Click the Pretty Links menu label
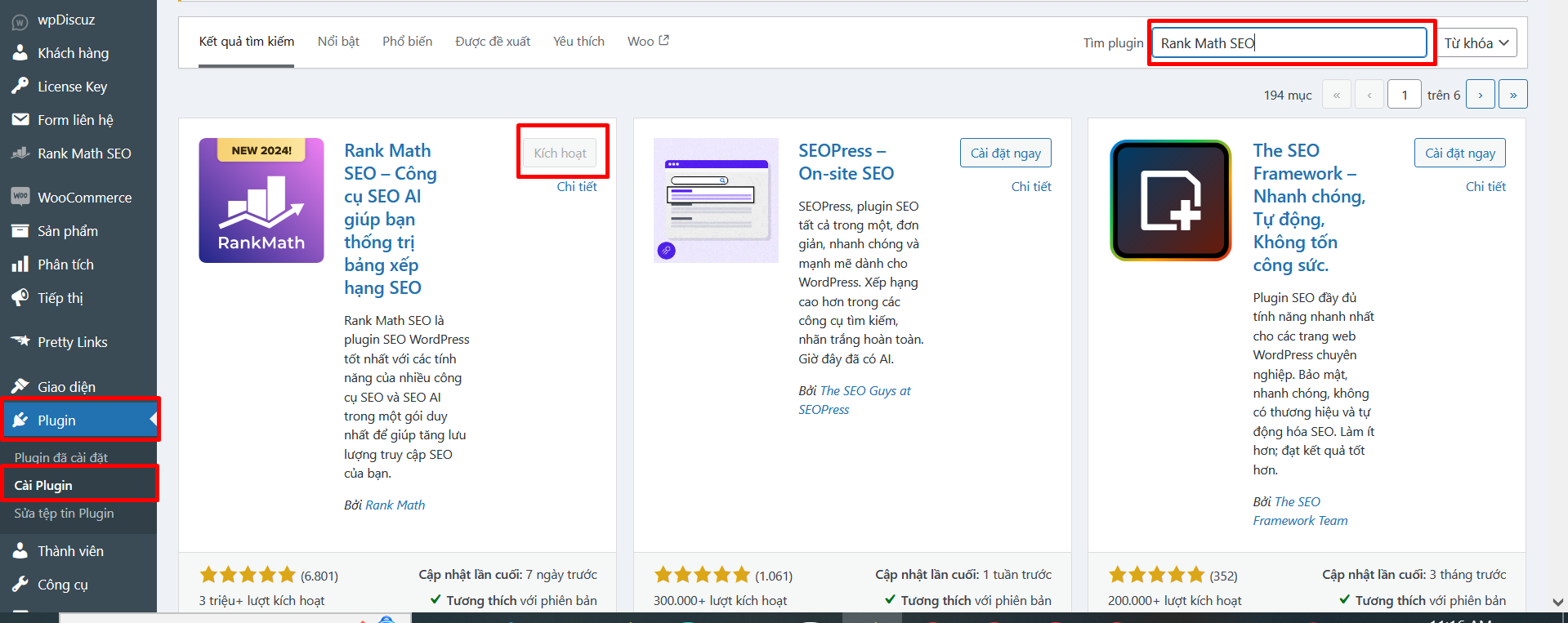Screen dimensions: 1568x623 (x=73, y=342)
